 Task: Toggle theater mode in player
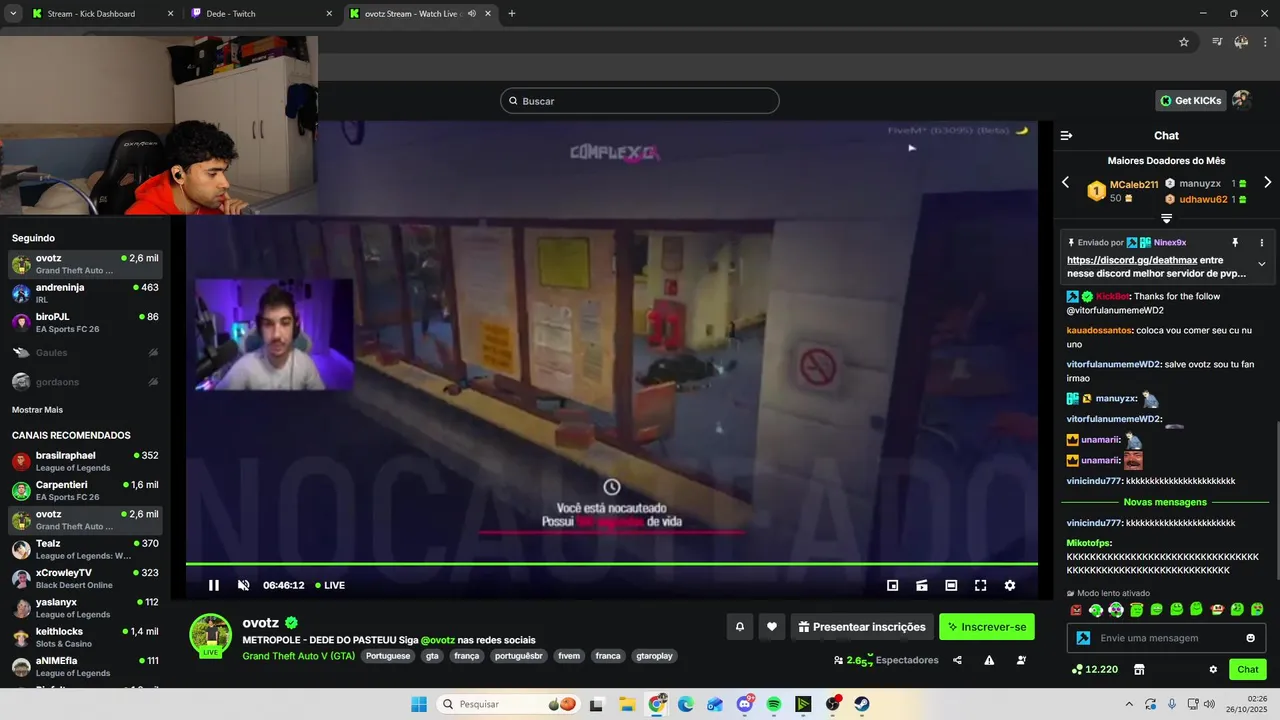click(x=951, y=585)
